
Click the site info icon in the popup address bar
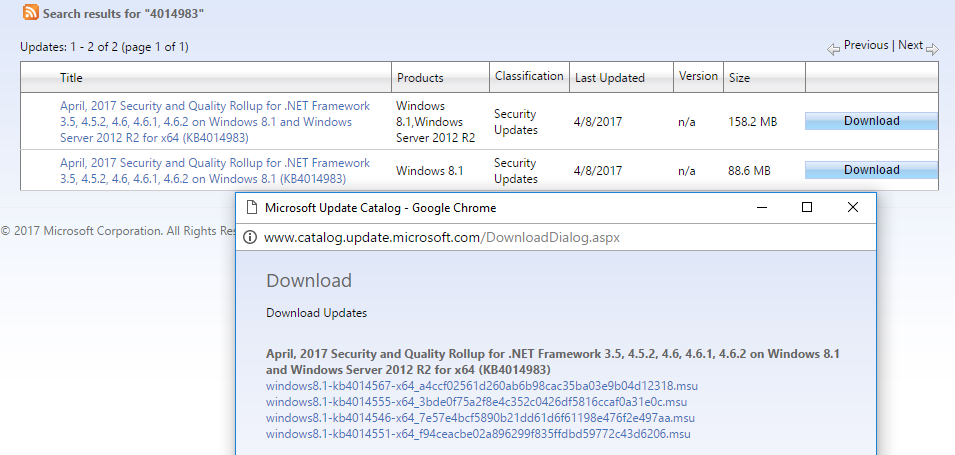pyautogui.click(x=250, y=238)
